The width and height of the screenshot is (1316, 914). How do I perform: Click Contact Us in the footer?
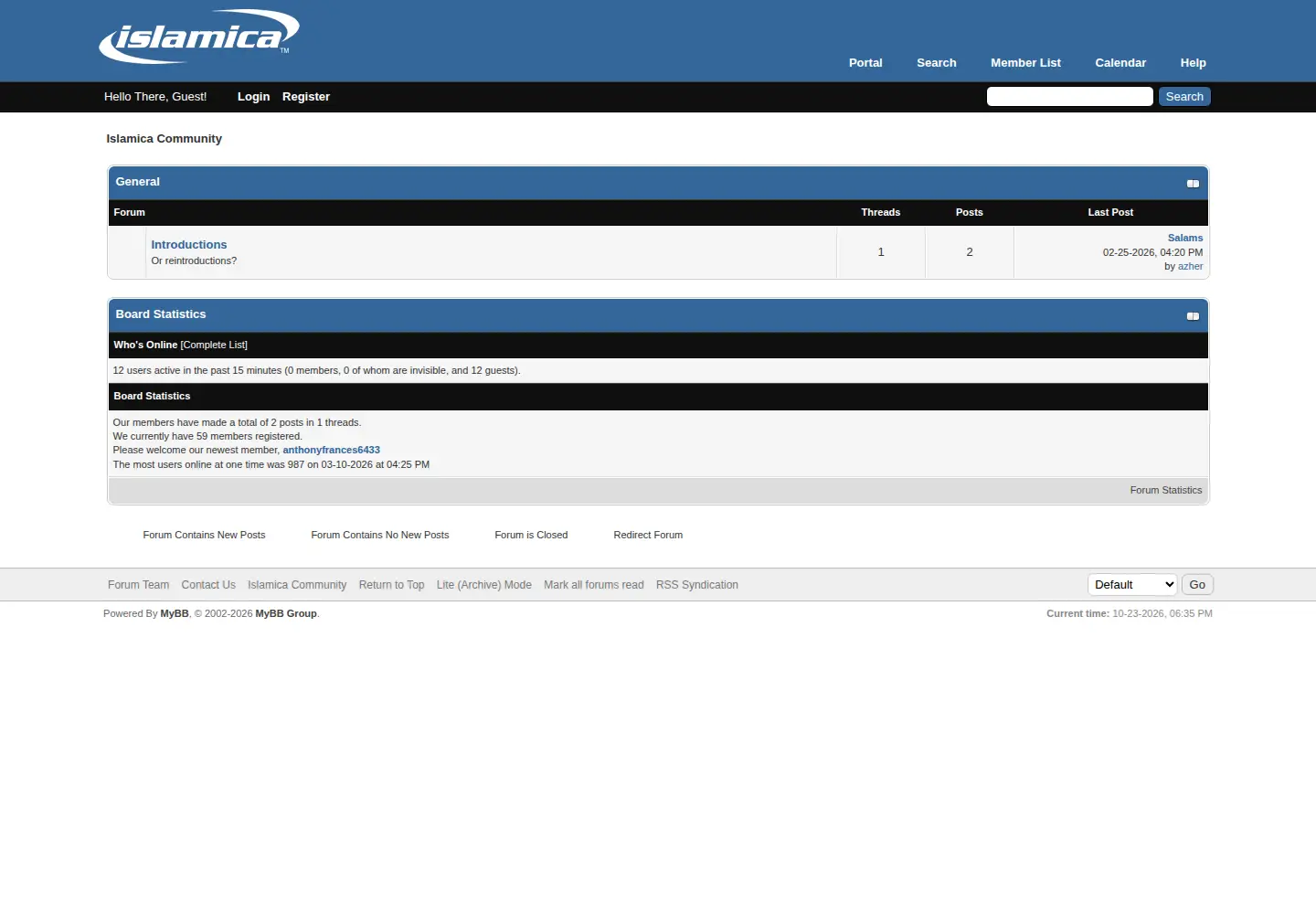[208, 585]
